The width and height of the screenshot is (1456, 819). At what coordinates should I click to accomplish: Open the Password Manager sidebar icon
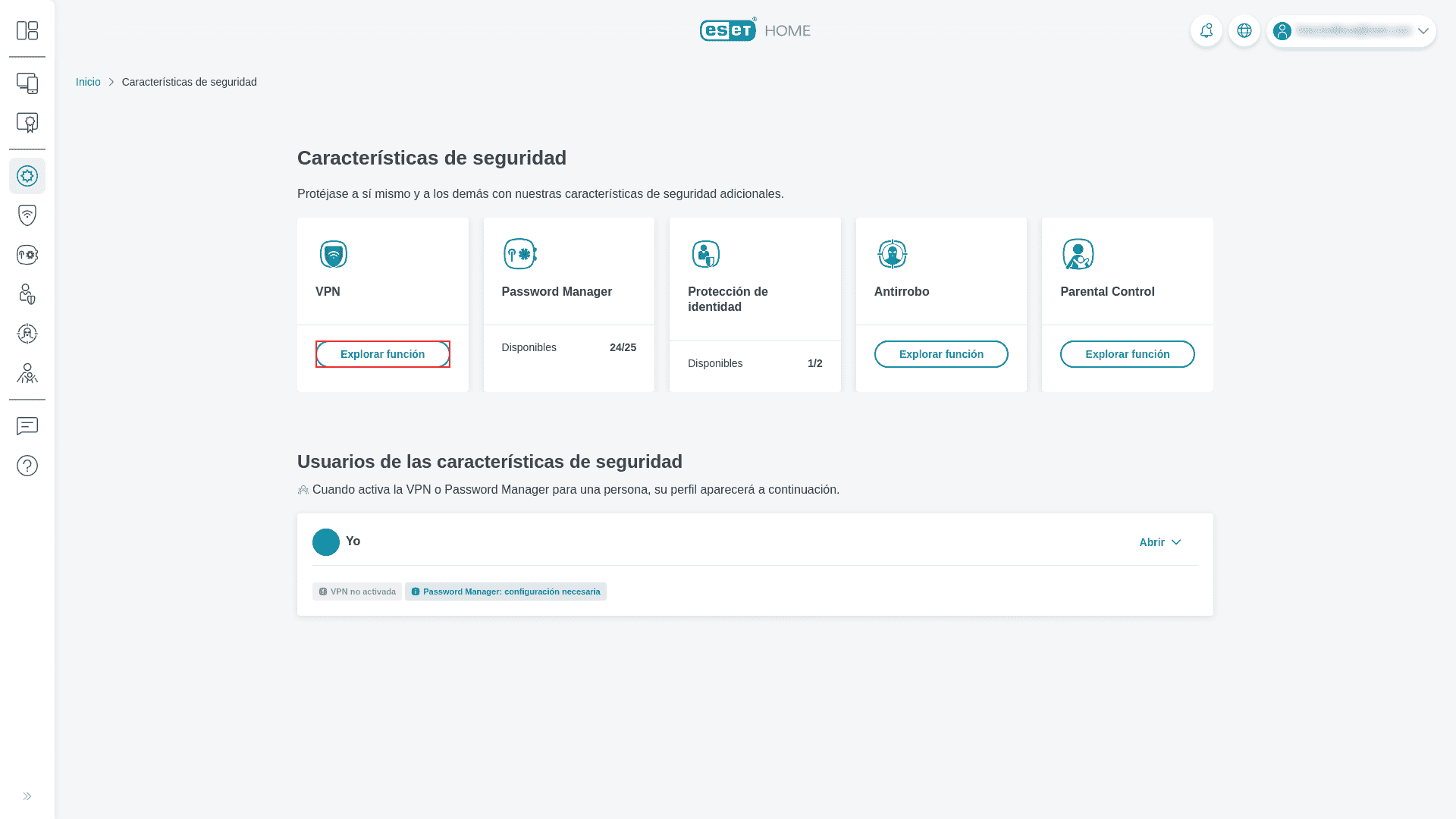[27, 255]
